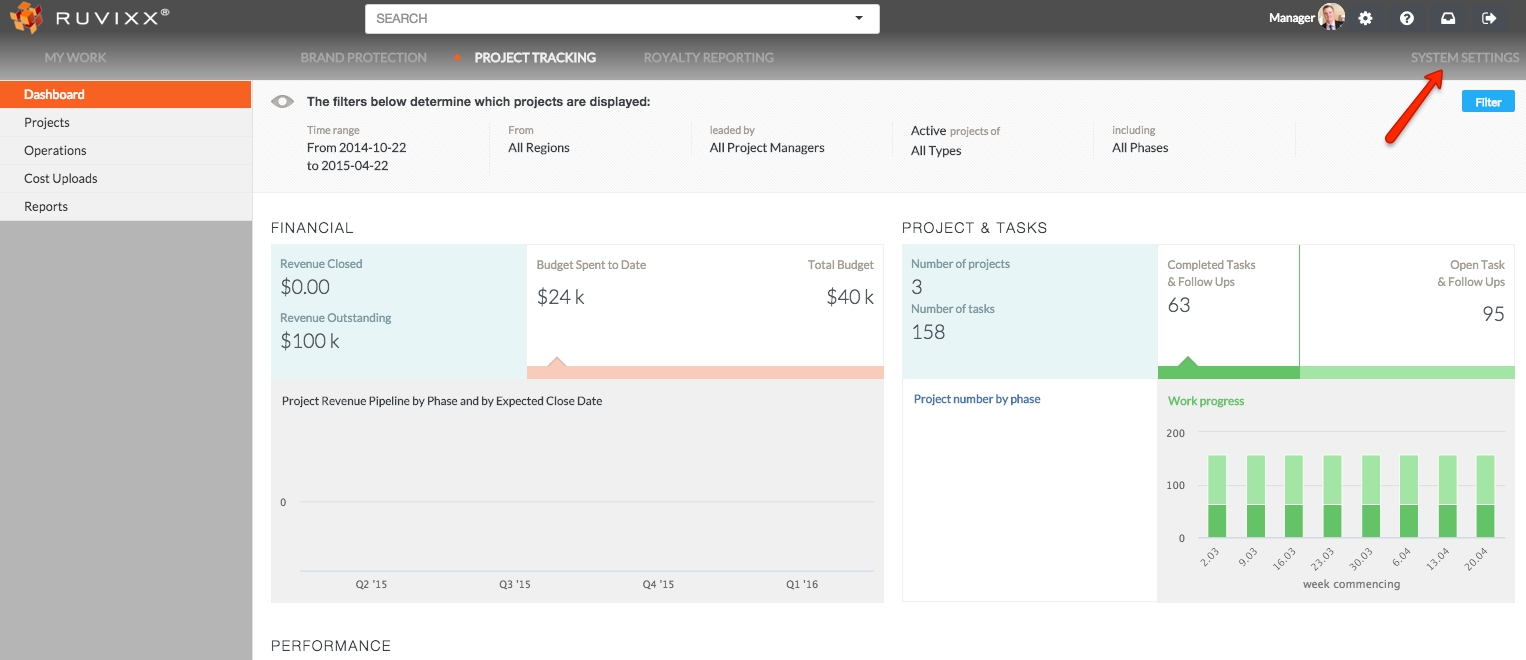The image size is (1526, 660).
Task: Open the inbox tray icon
Action: click(x=1447, y=18)
